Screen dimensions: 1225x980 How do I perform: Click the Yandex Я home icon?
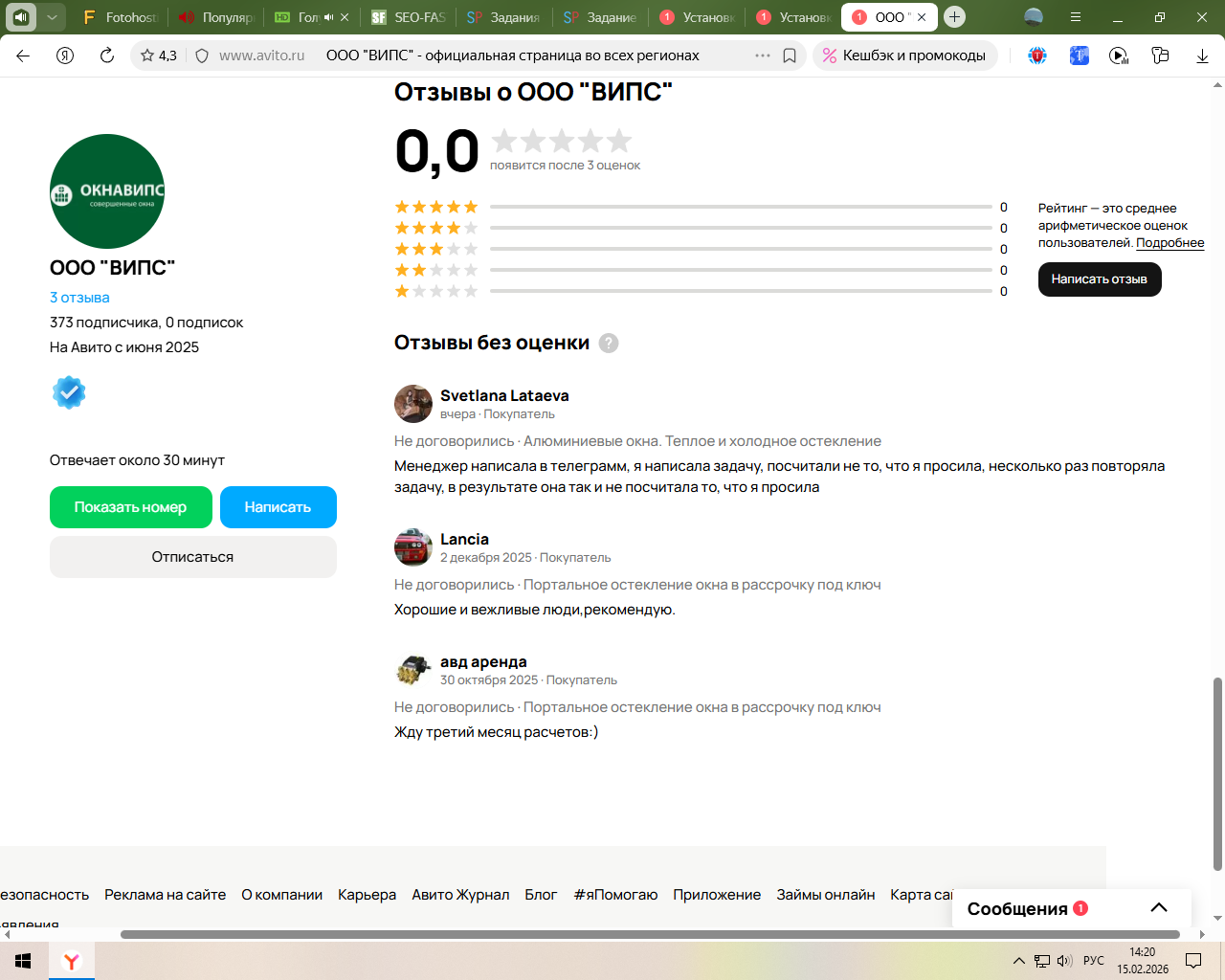click(65, 56)
